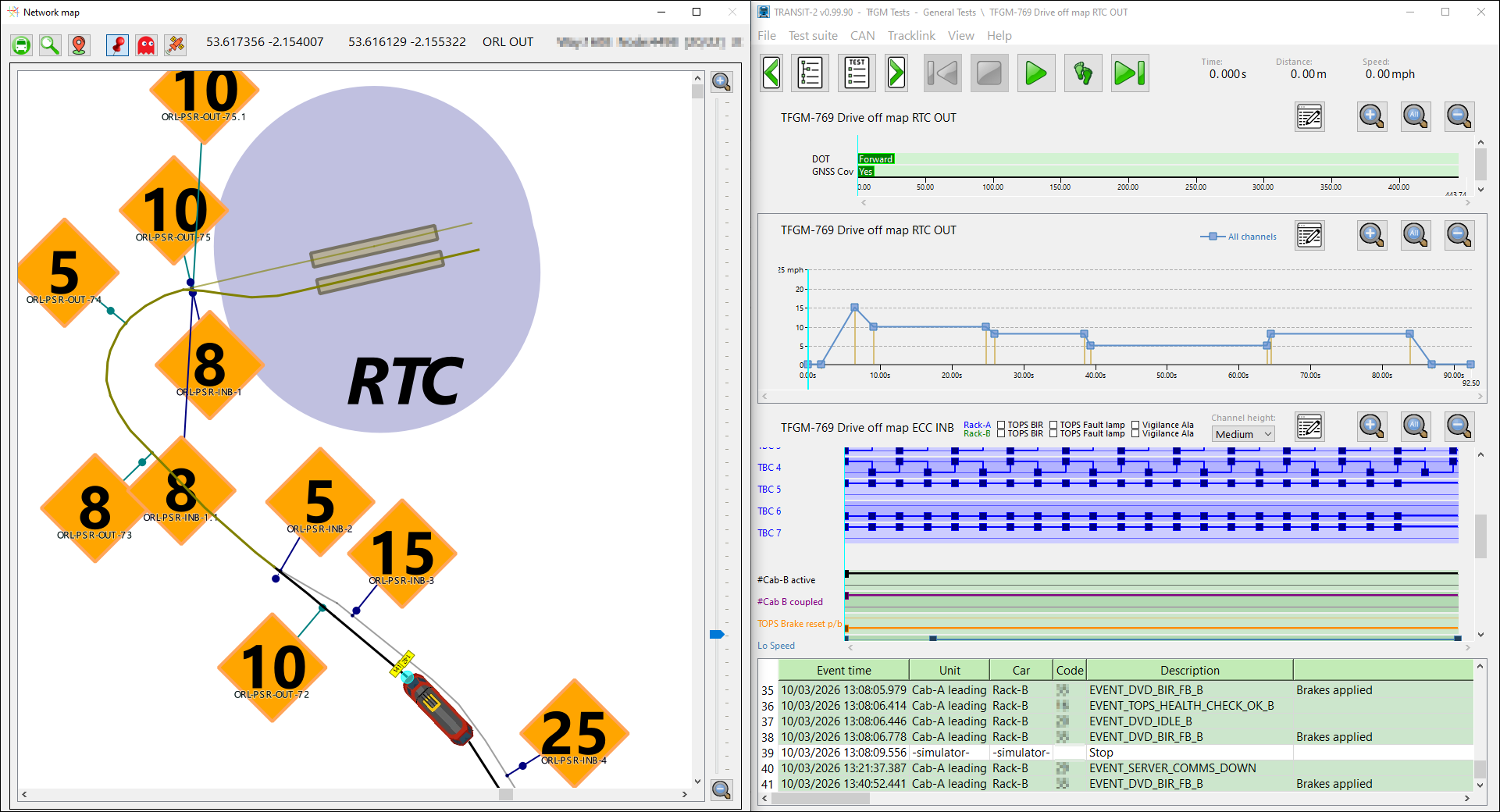Click the green bus icon in map toolbar

22,45
